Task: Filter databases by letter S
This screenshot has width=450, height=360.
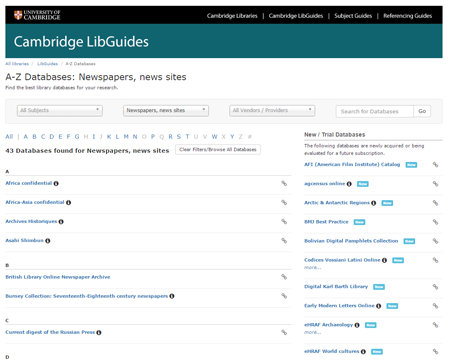Action: [x=179, y=136]
